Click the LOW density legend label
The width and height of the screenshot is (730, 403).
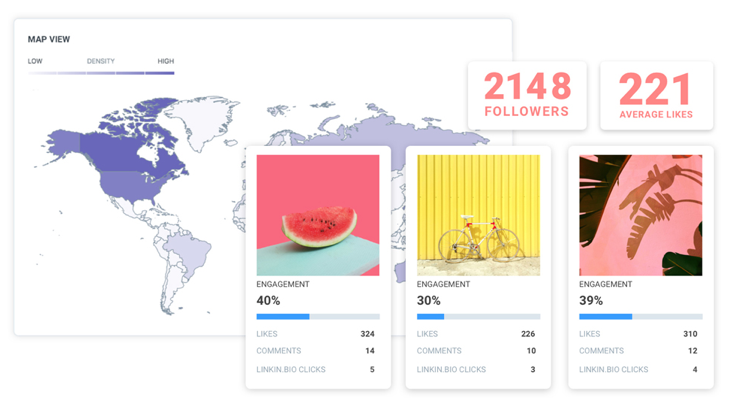click(x=35, y=61)
